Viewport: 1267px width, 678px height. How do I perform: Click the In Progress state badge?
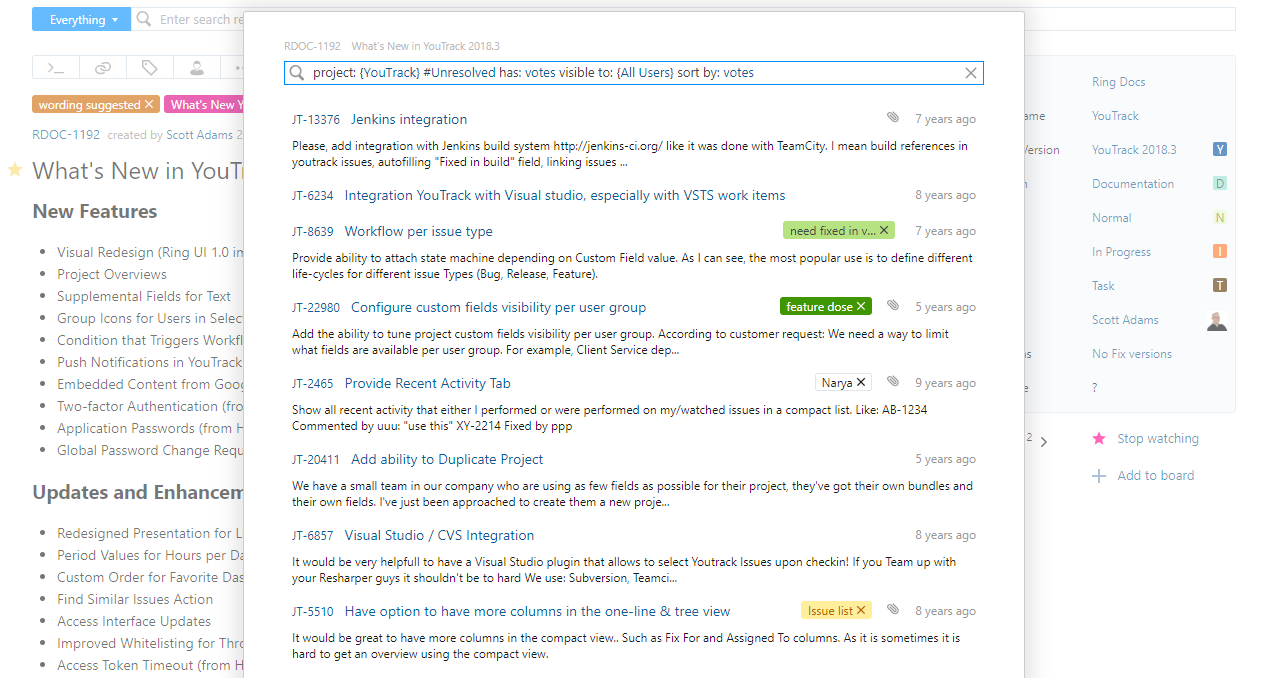(1219, 251)
